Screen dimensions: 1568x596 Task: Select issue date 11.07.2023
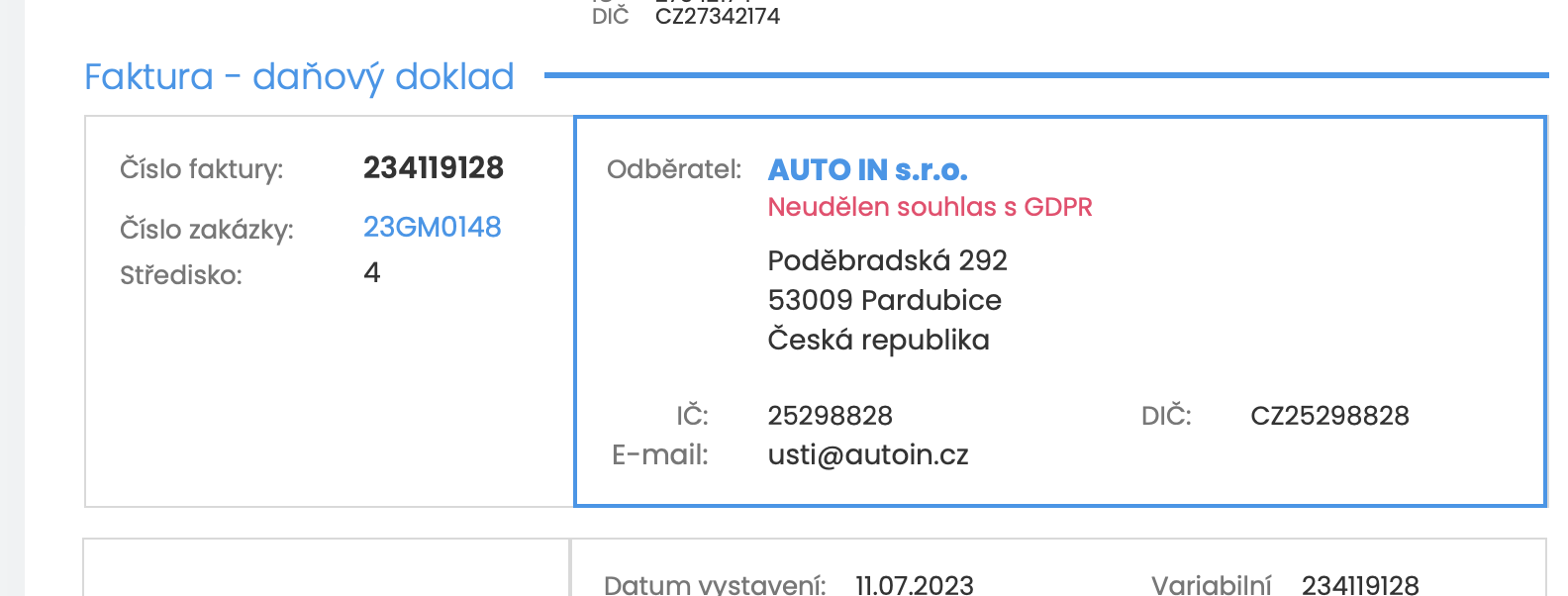(x=914, y=584)
